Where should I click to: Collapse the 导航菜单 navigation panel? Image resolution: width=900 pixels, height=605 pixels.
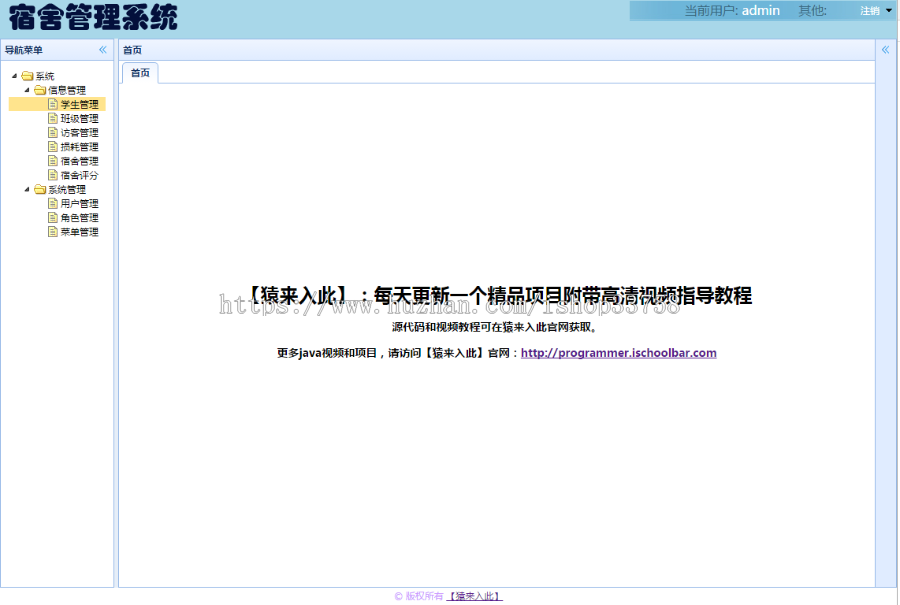(101, 49)
